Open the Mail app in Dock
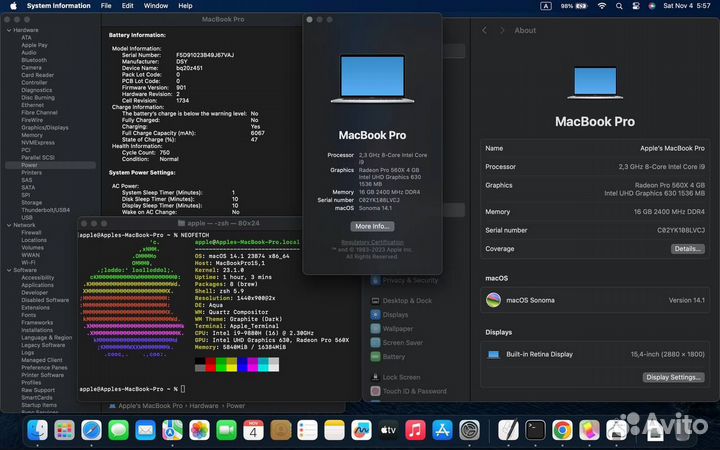The width and height of the screenshot is (720, 450). [146, 430]
